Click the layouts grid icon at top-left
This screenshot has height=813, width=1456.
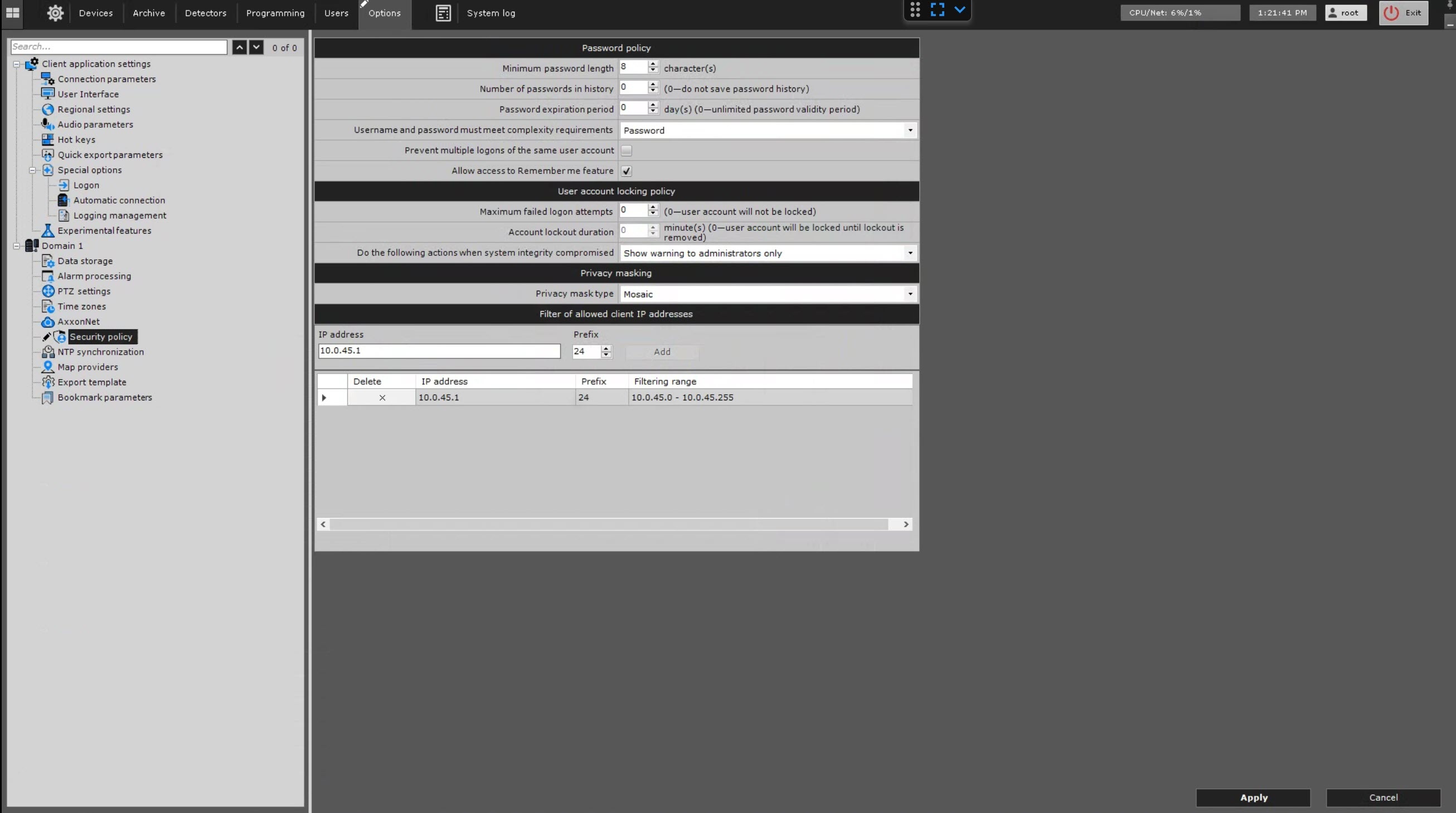(12, 12)
